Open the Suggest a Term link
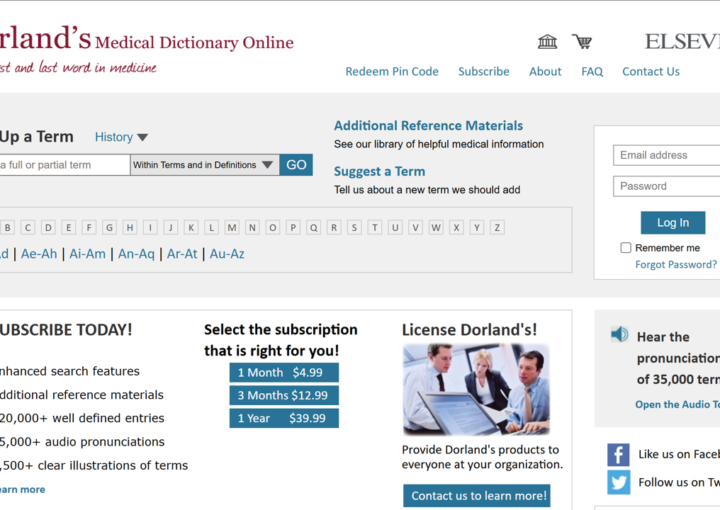Image resolution: width=720 pixels, height=510 pixels. pyautogui.click(x=379, y=171)
